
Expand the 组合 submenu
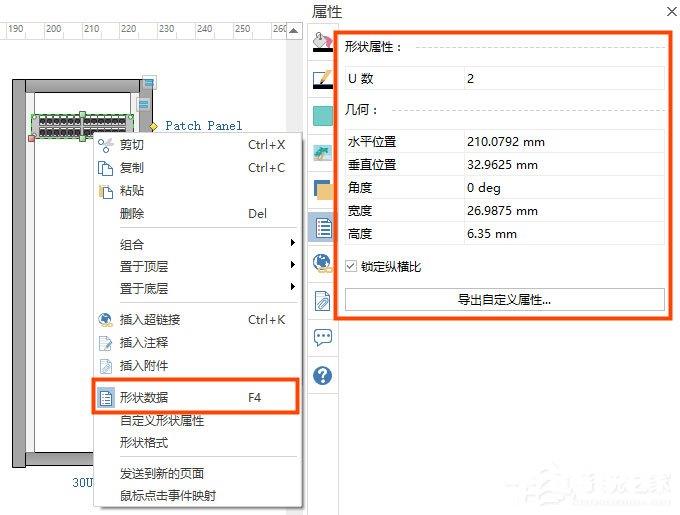(197, 244)
